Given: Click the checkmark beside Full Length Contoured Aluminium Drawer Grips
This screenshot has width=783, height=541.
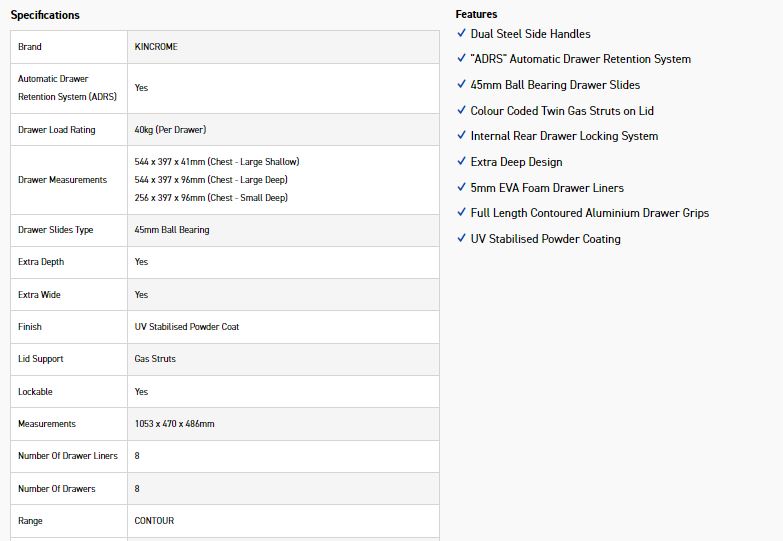Looking at the screenshot, I should (461, 212).
